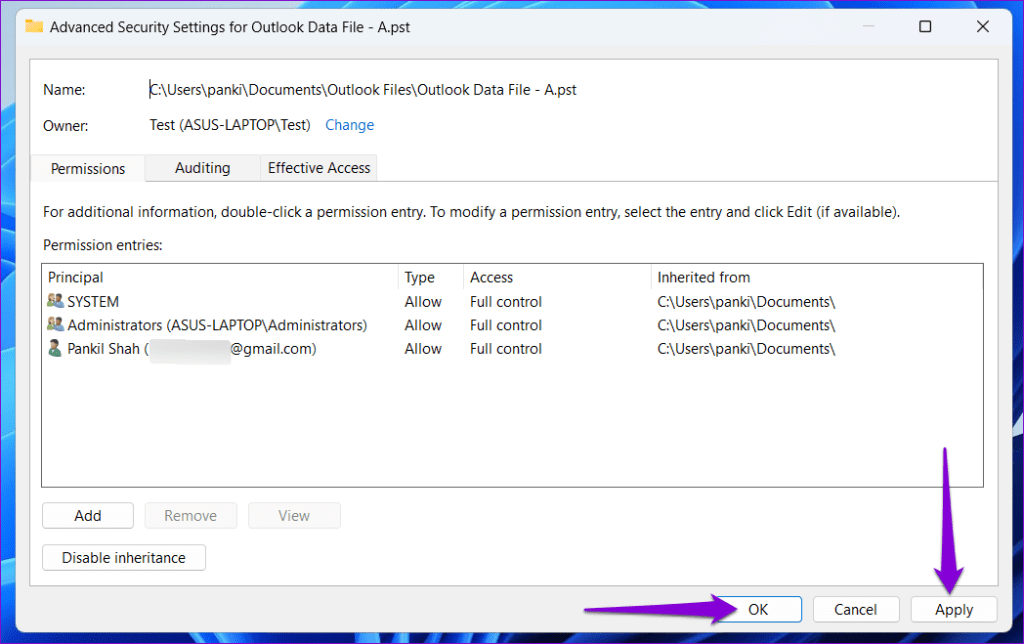
Task: Sort by the Access column header
Action: pyautogui.click(x=557, y=278)
